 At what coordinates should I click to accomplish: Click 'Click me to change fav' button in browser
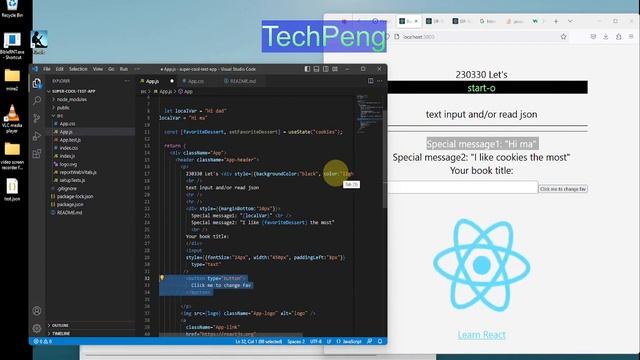(563, 189)
